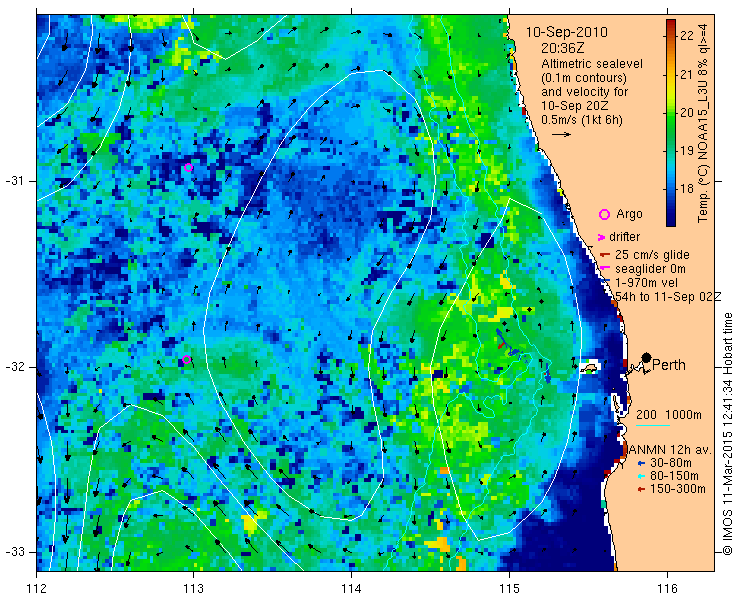The image size is (740, 600).
Task: Click the 20:36Z time text
Action: [x=561, y=48]
